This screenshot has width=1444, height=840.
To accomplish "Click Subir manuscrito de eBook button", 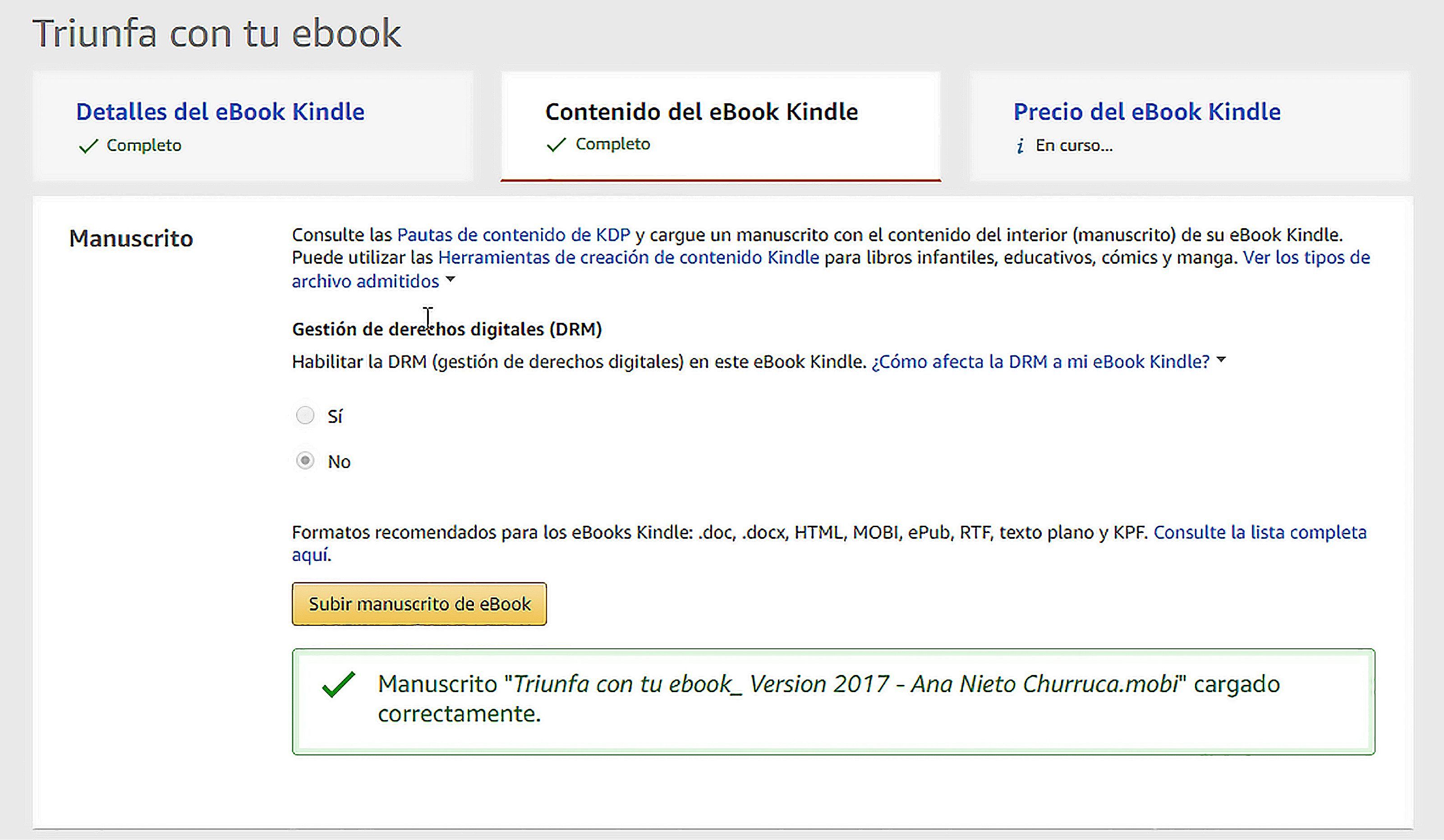I will (419, 604).
